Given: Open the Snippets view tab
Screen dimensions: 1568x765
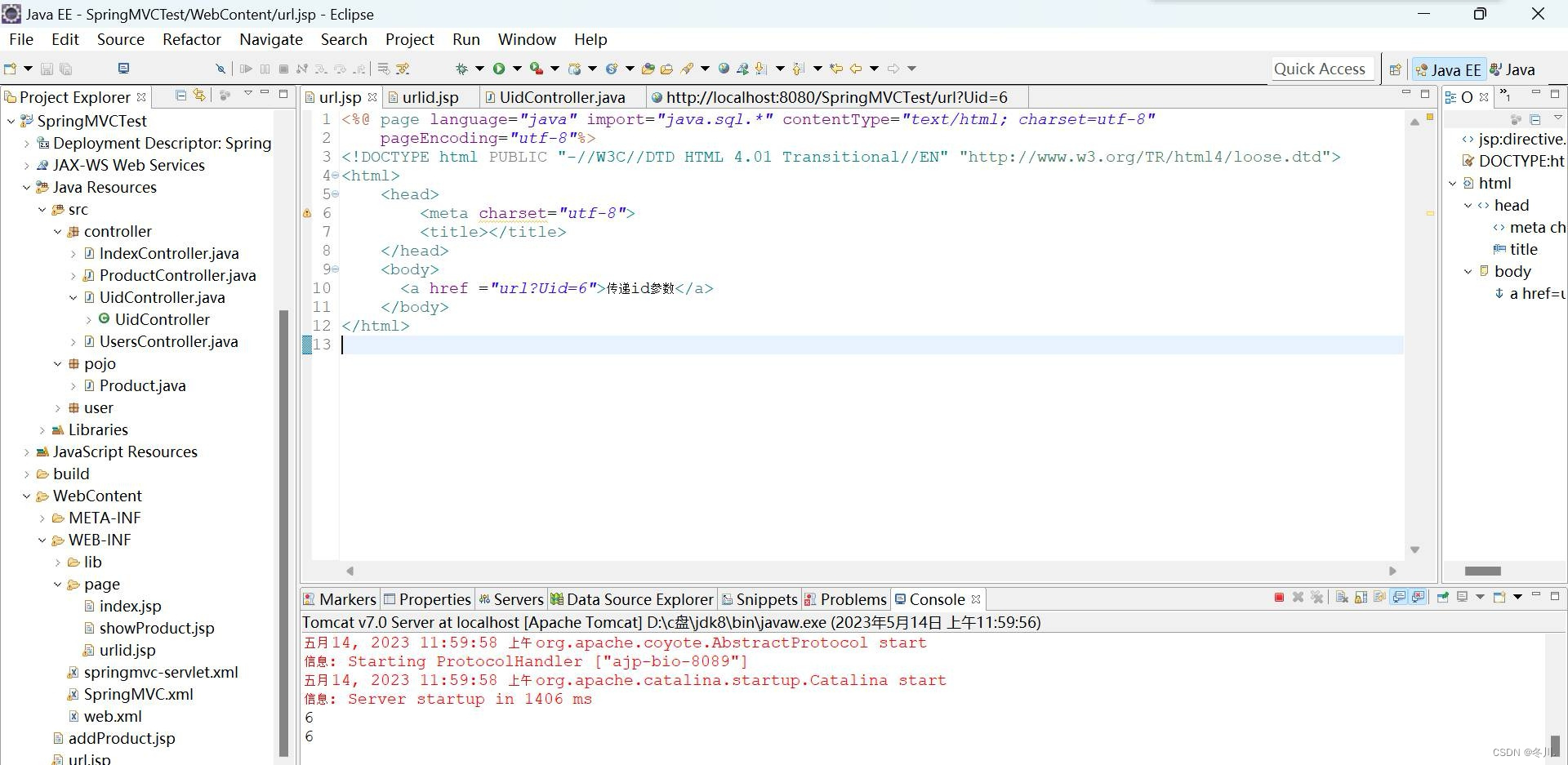Looking at the screenshot, I should click(759, 599).
